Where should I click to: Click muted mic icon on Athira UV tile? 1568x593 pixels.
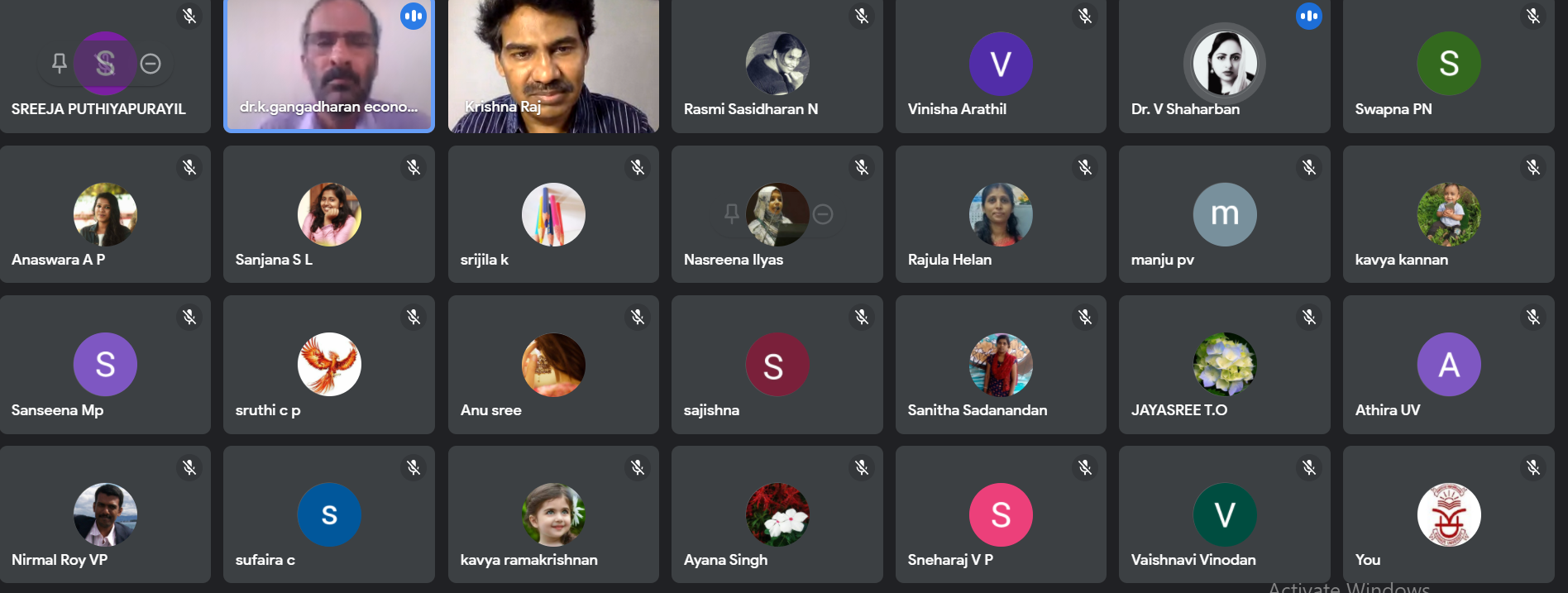click(x=1532, y=317)
